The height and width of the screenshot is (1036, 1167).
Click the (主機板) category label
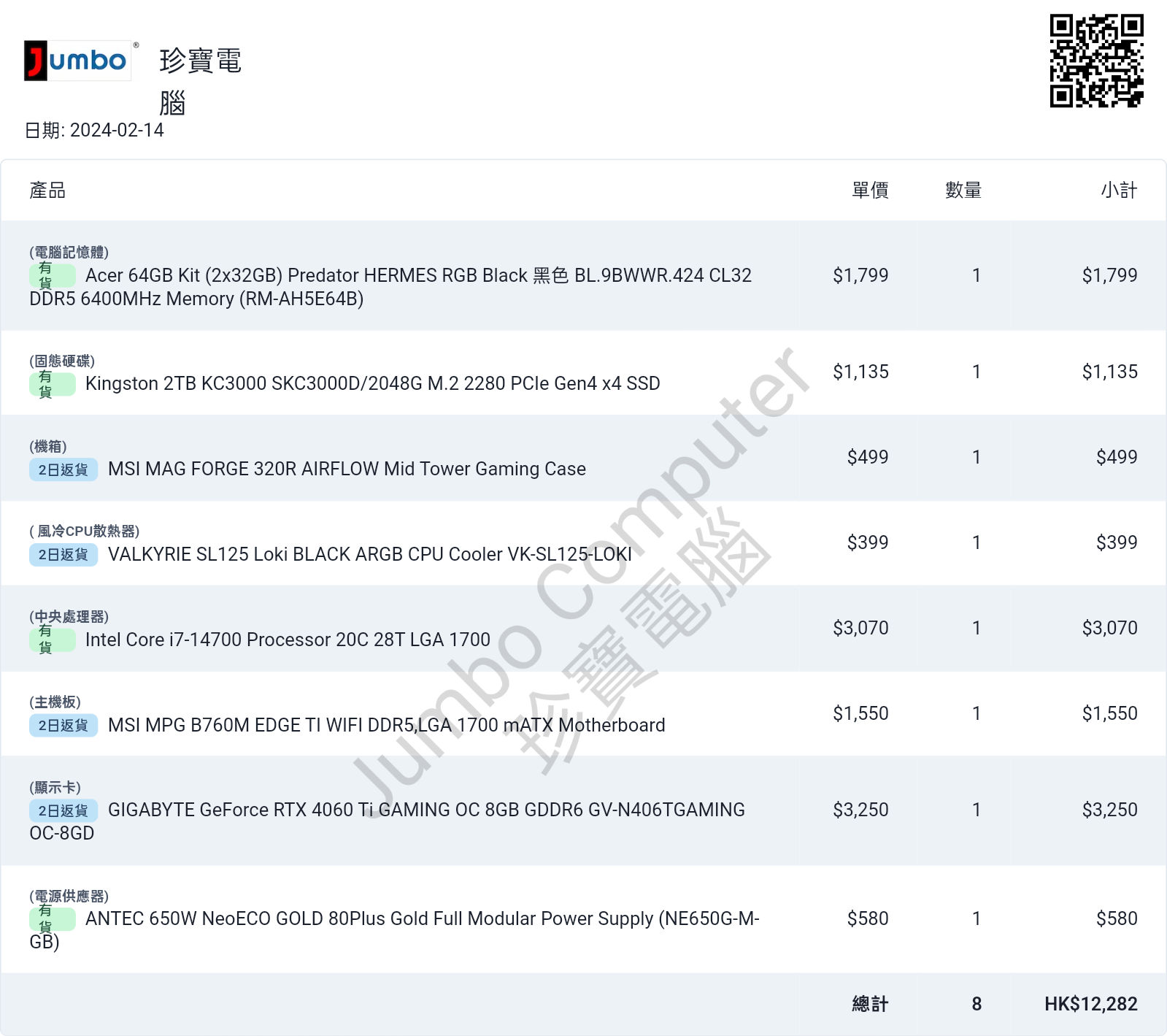click(55, 702)
